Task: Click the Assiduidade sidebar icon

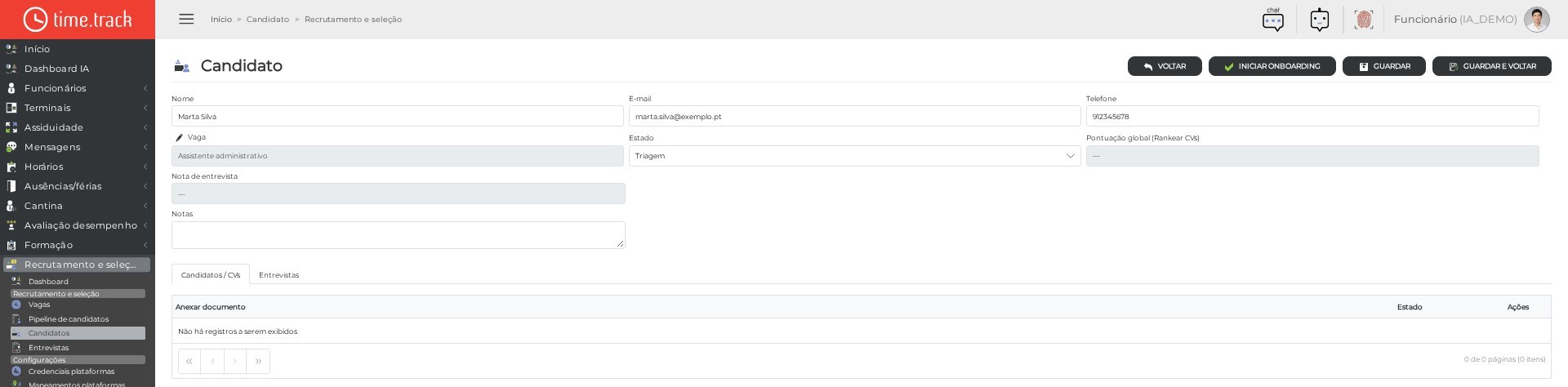Action: (11, 127)
